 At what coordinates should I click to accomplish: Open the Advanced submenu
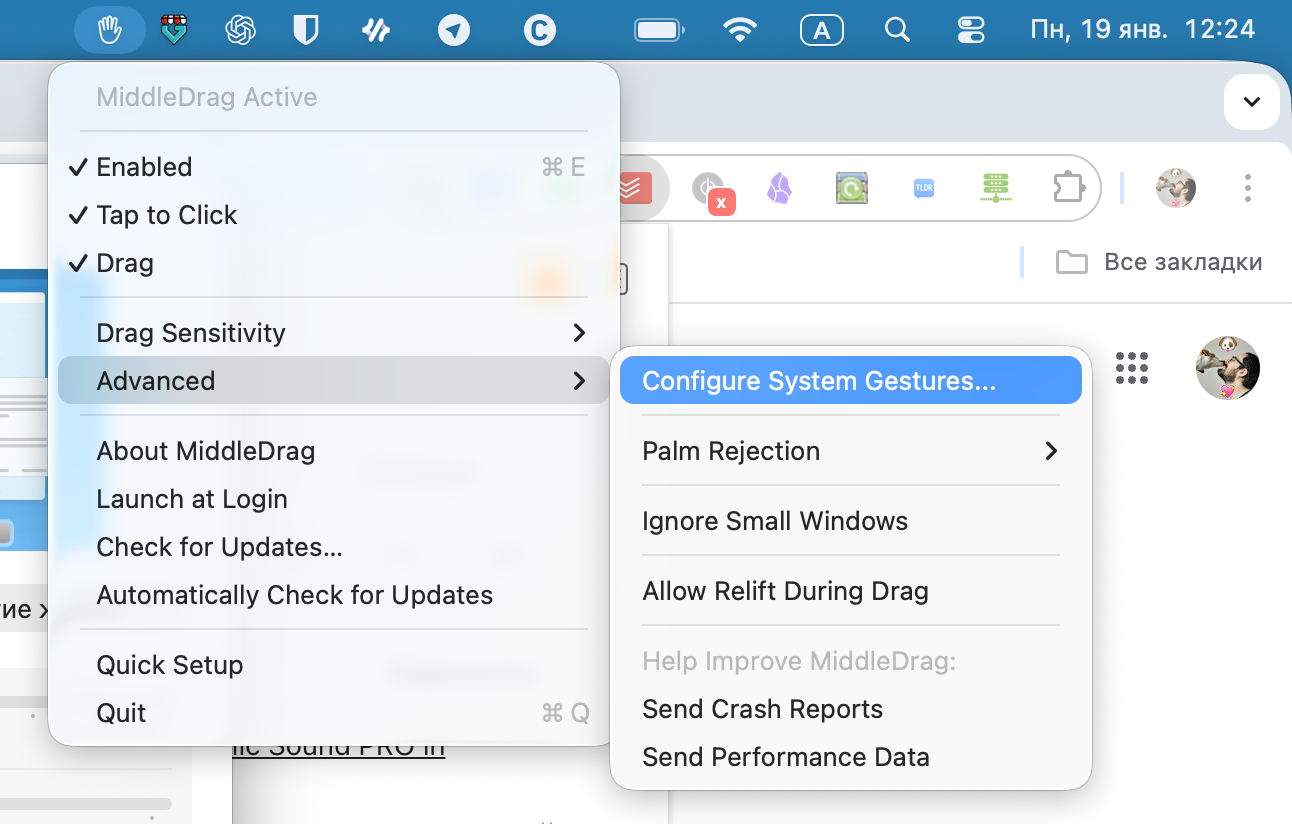(333, 381)
